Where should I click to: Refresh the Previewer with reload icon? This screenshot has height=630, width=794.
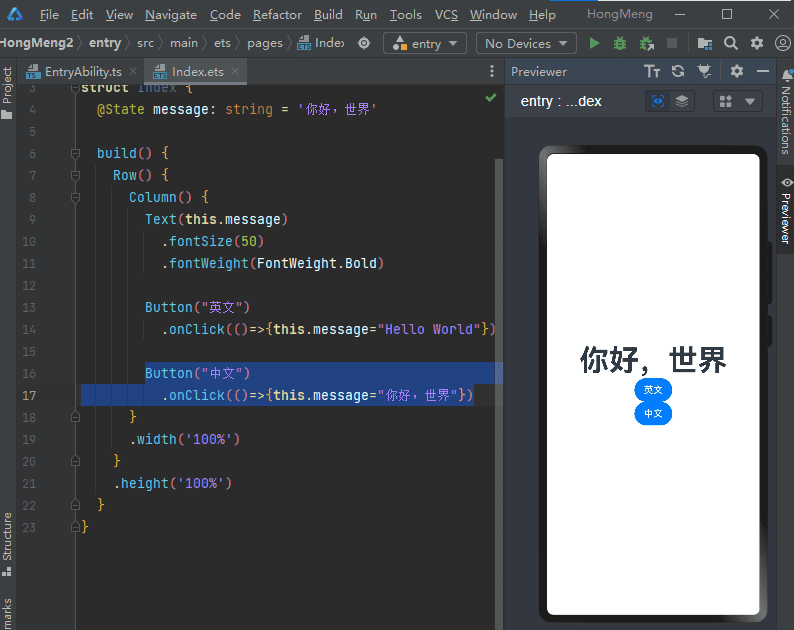click(x=678, y=71)
